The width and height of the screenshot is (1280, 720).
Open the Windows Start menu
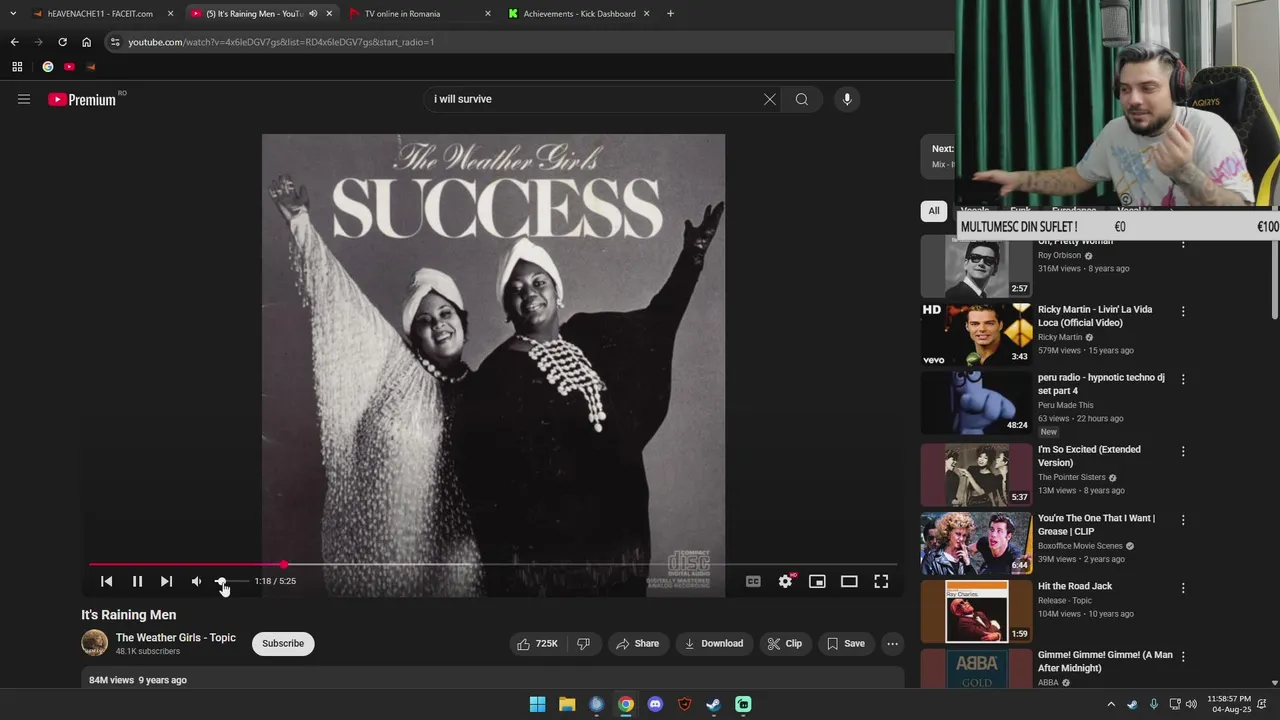point(537,704)
